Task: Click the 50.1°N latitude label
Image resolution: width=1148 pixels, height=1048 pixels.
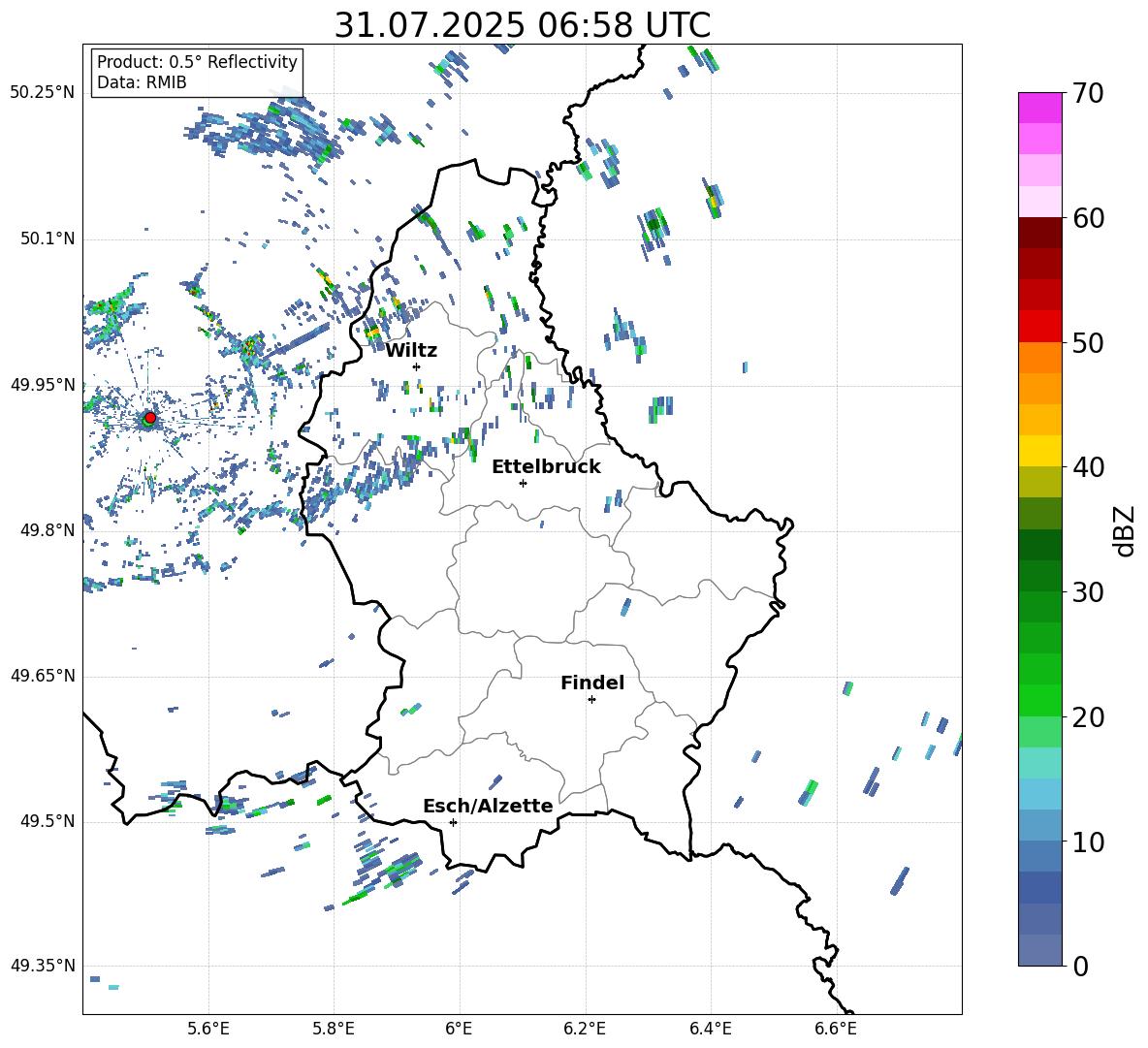Action: coord(48,239)
